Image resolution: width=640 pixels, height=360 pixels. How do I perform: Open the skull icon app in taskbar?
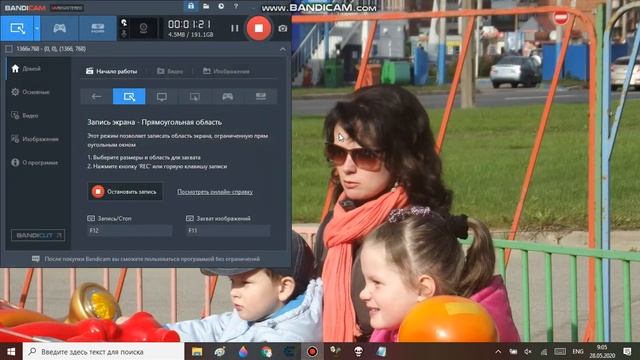pos(358,351)
